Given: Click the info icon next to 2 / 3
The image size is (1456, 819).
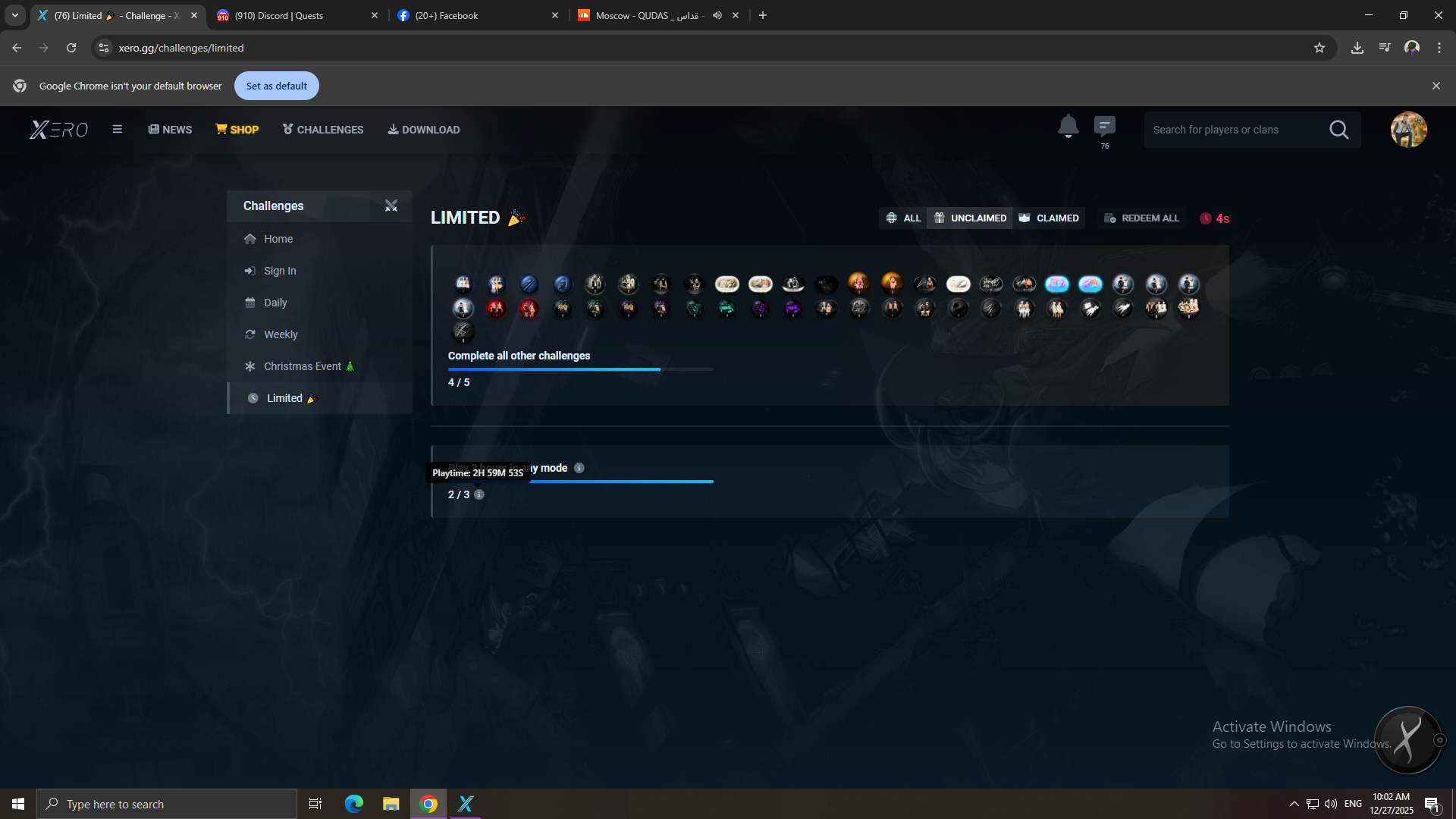Looking at the screenshot, I should point(479,494).
